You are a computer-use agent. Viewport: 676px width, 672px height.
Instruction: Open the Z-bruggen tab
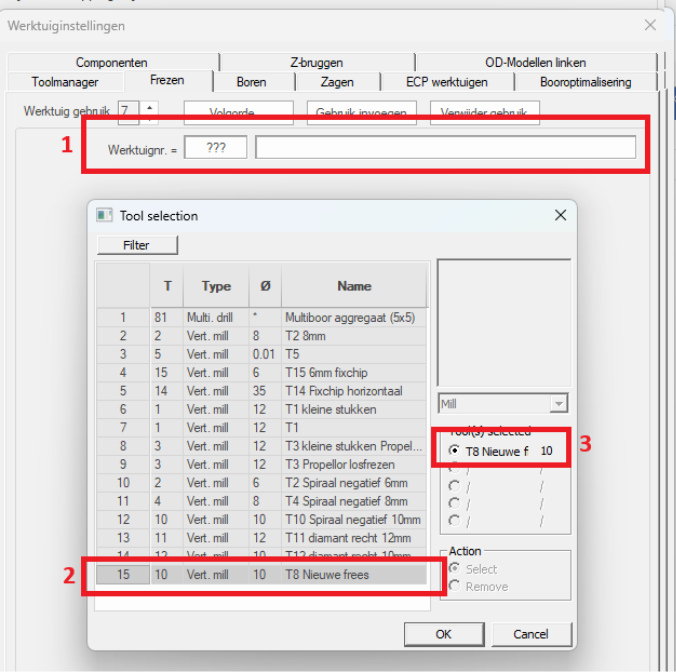pyautogui.click(x=317, y=63)
